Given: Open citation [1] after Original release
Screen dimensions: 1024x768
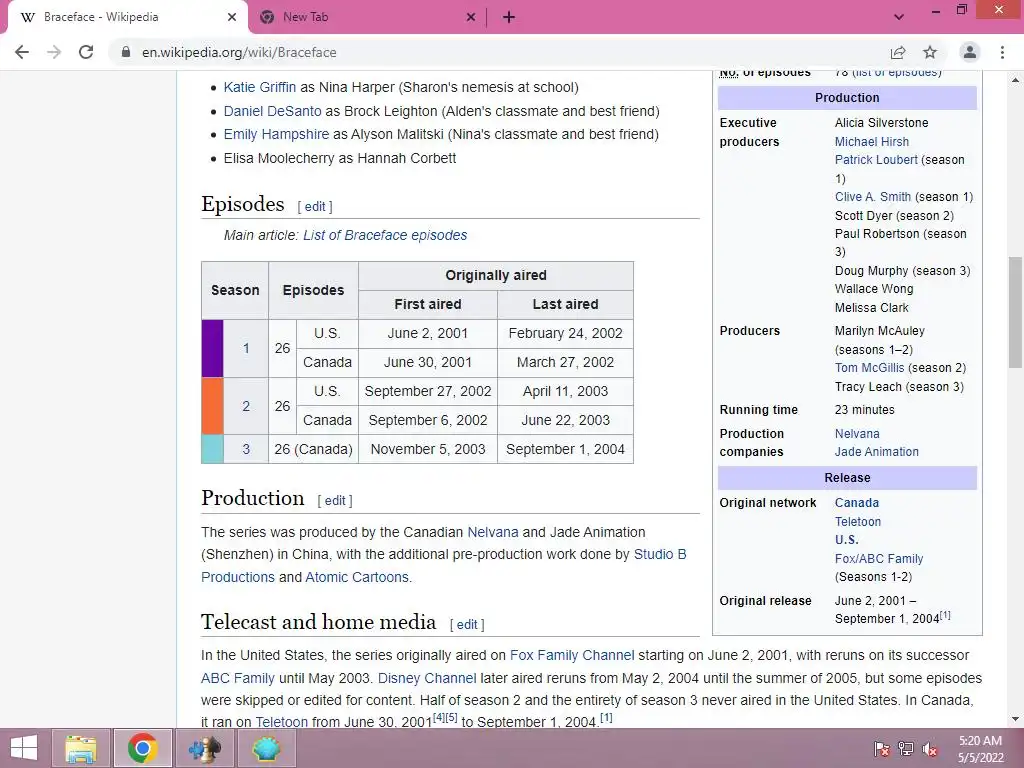Looking at the screenshot, I should [x=945, y=615].
